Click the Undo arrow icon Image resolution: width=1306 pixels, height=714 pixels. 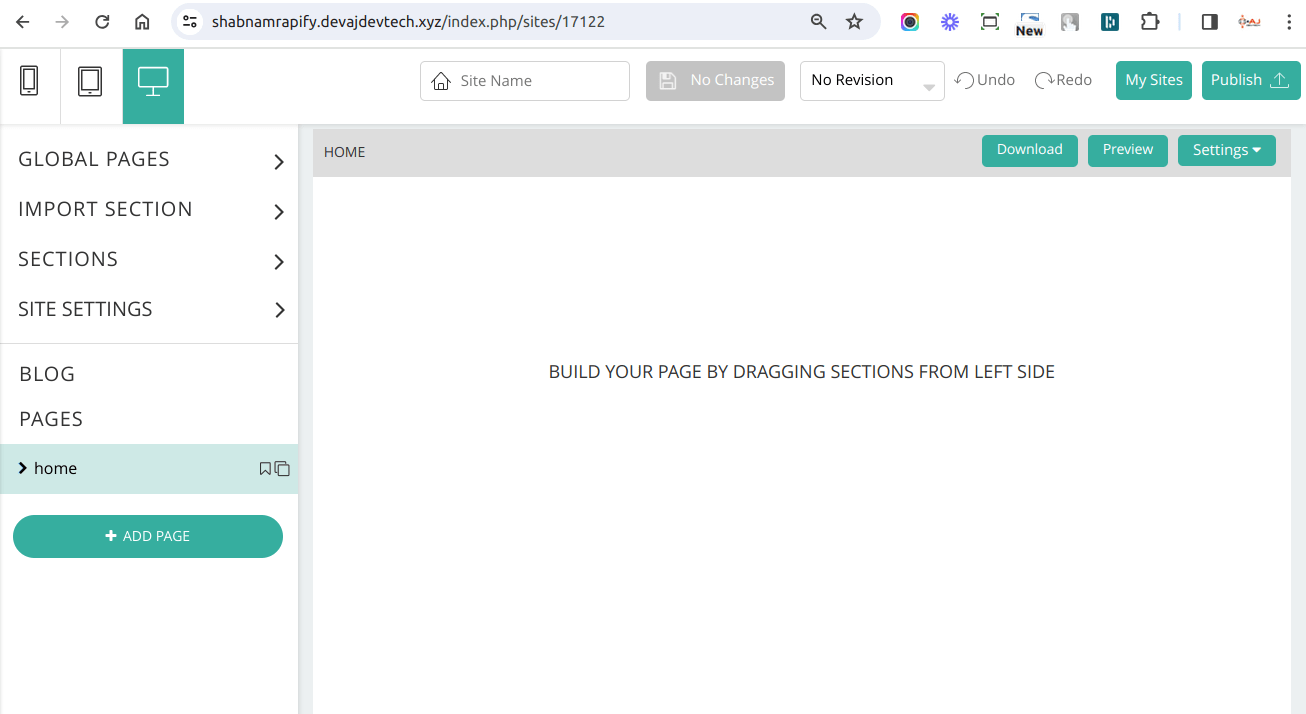pyautogui.click(x=965, y=80)
